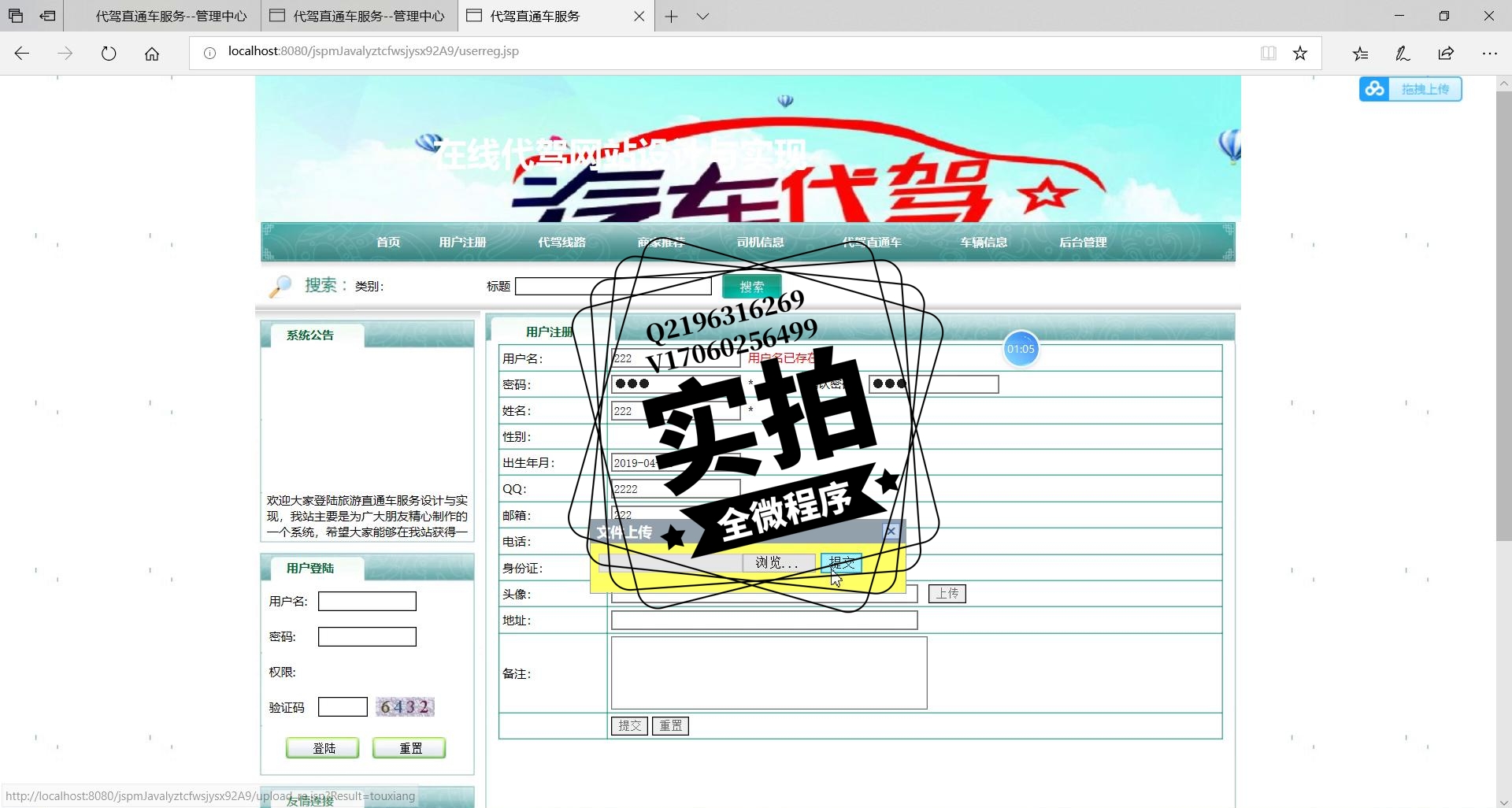The image size is (1512, 808).
Task: Click the 登陆 button
Action: (x=323, y=748)
